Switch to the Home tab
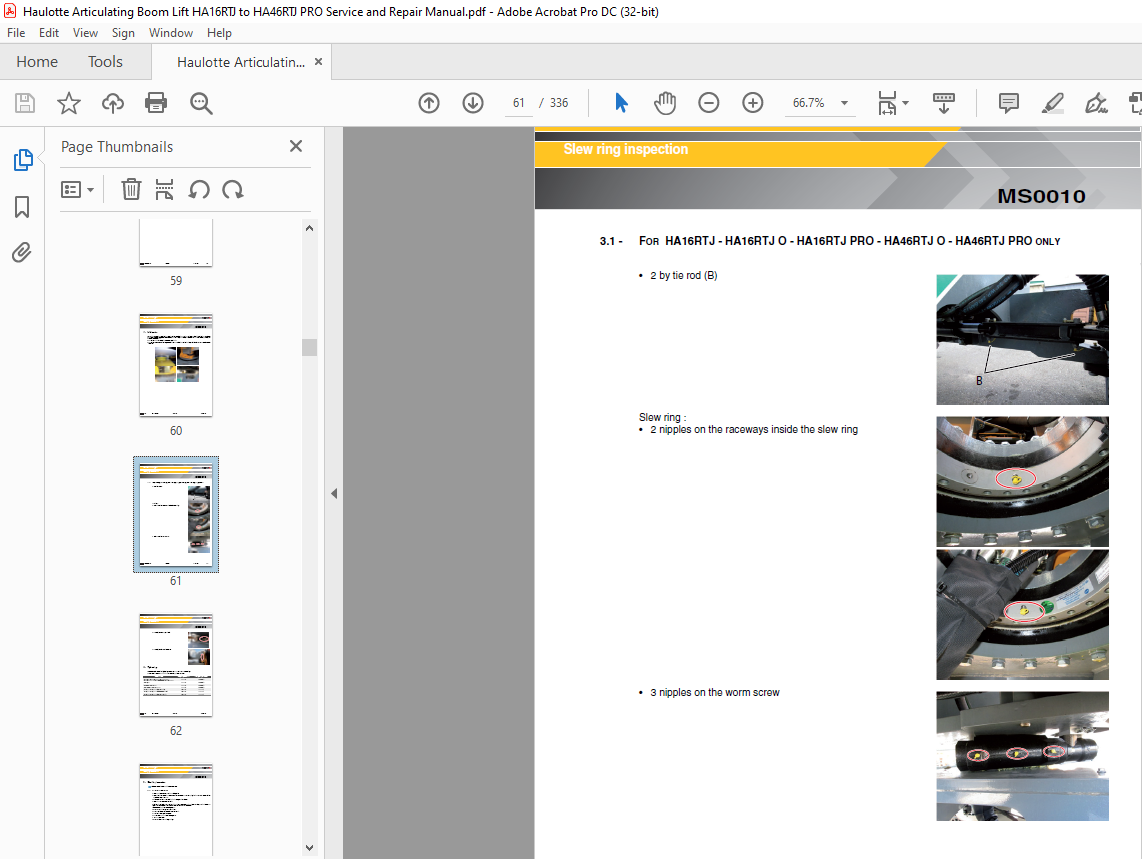1142x859 pixels. tap(37, 62)
